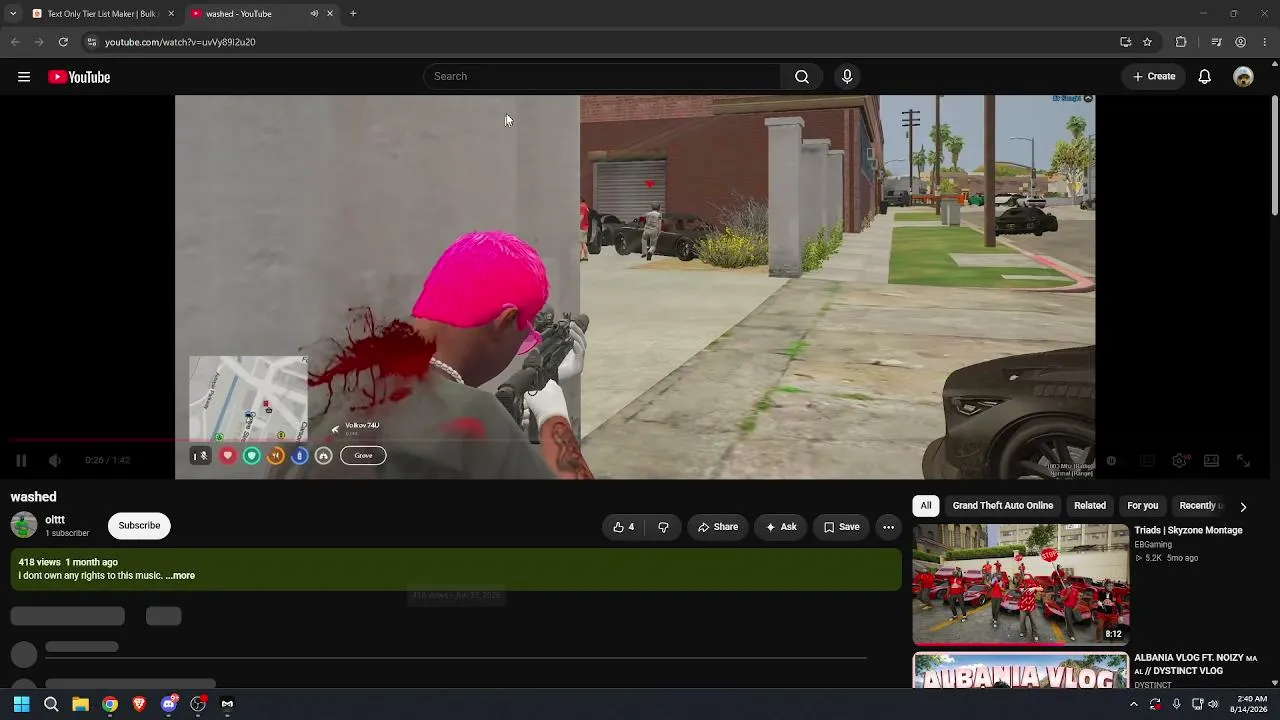Open the notifications bell
The width and height of the screenshot is (1280, 720).
[1205, 77]
